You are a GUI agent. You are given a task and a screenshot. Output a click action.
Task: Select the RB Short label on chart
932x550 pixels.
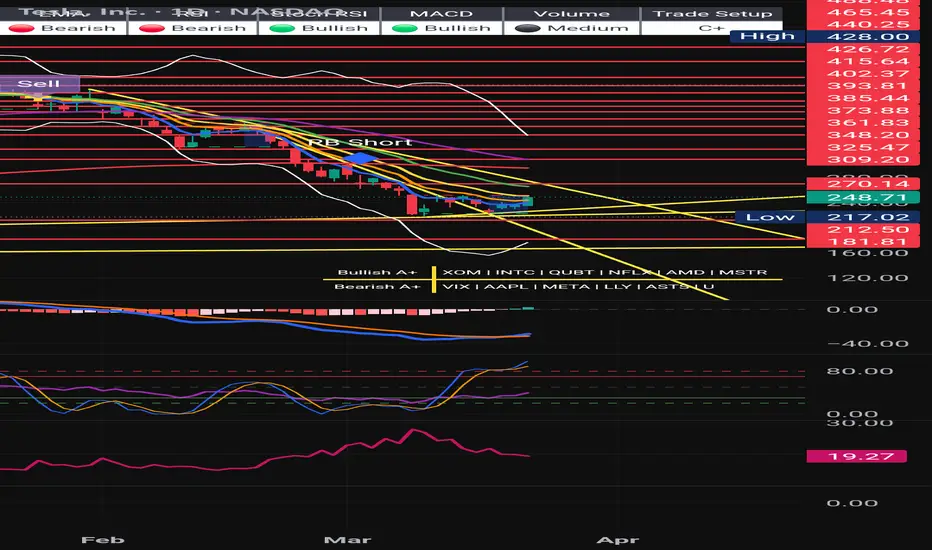[360, 143]
